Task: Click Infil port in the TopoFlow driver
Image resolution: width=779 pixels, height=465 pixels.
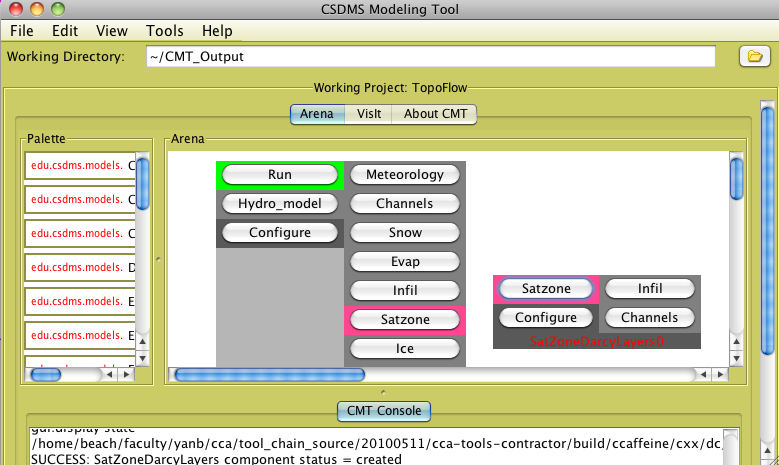Action: (405, 290)
